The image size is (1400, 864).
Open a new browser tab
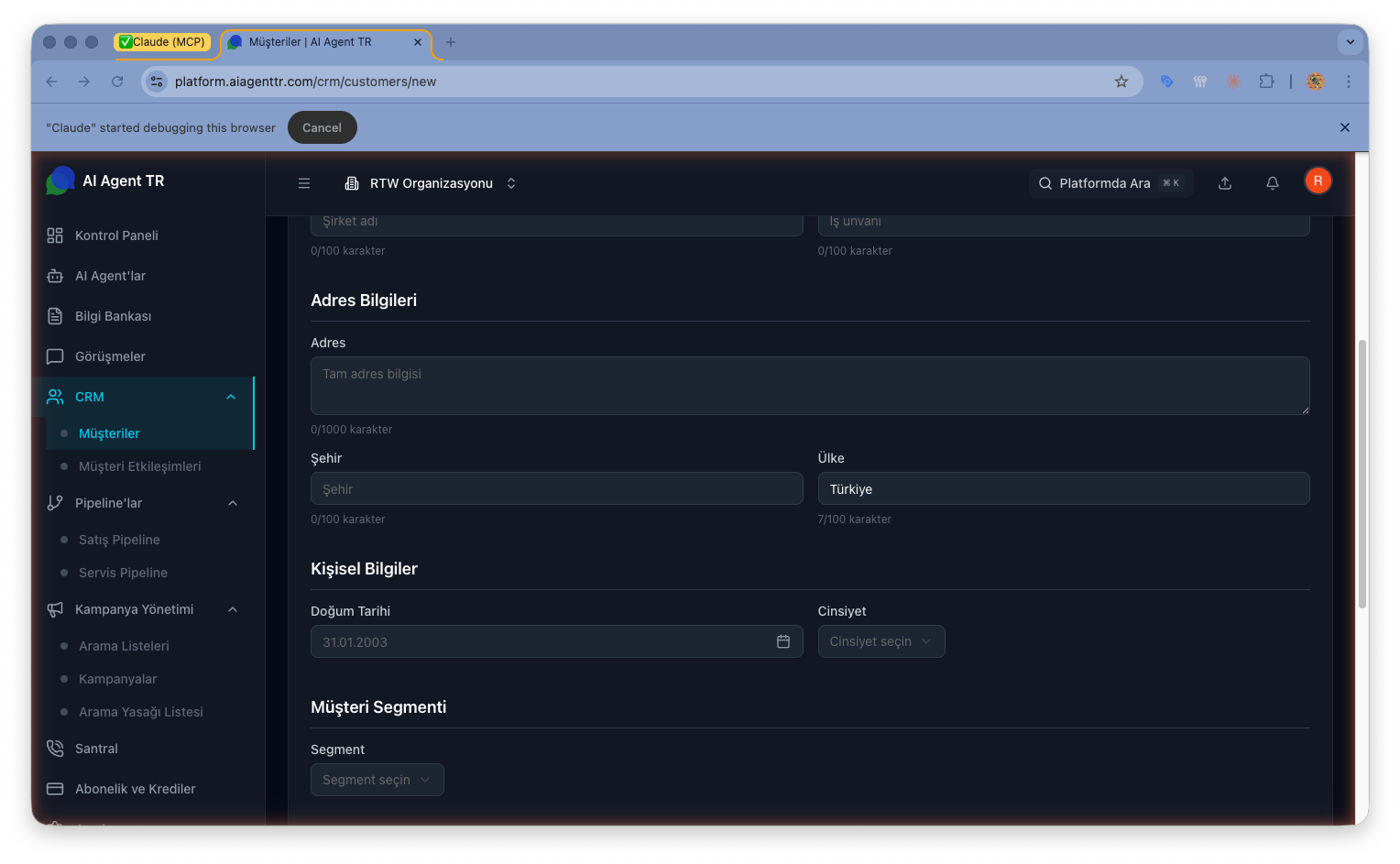(450, 42)
